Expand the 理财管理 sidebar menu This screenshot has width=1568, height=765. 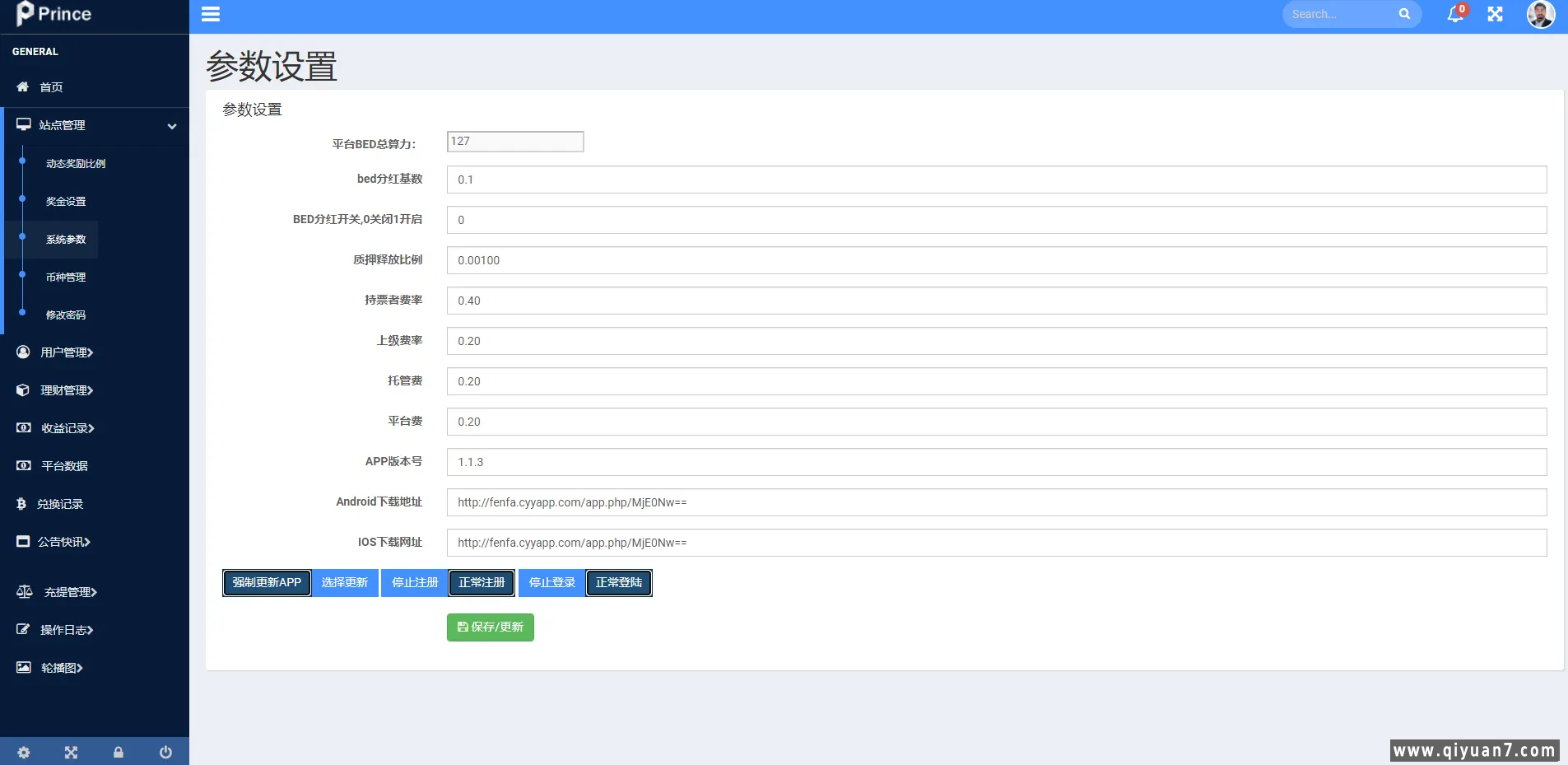67,390
